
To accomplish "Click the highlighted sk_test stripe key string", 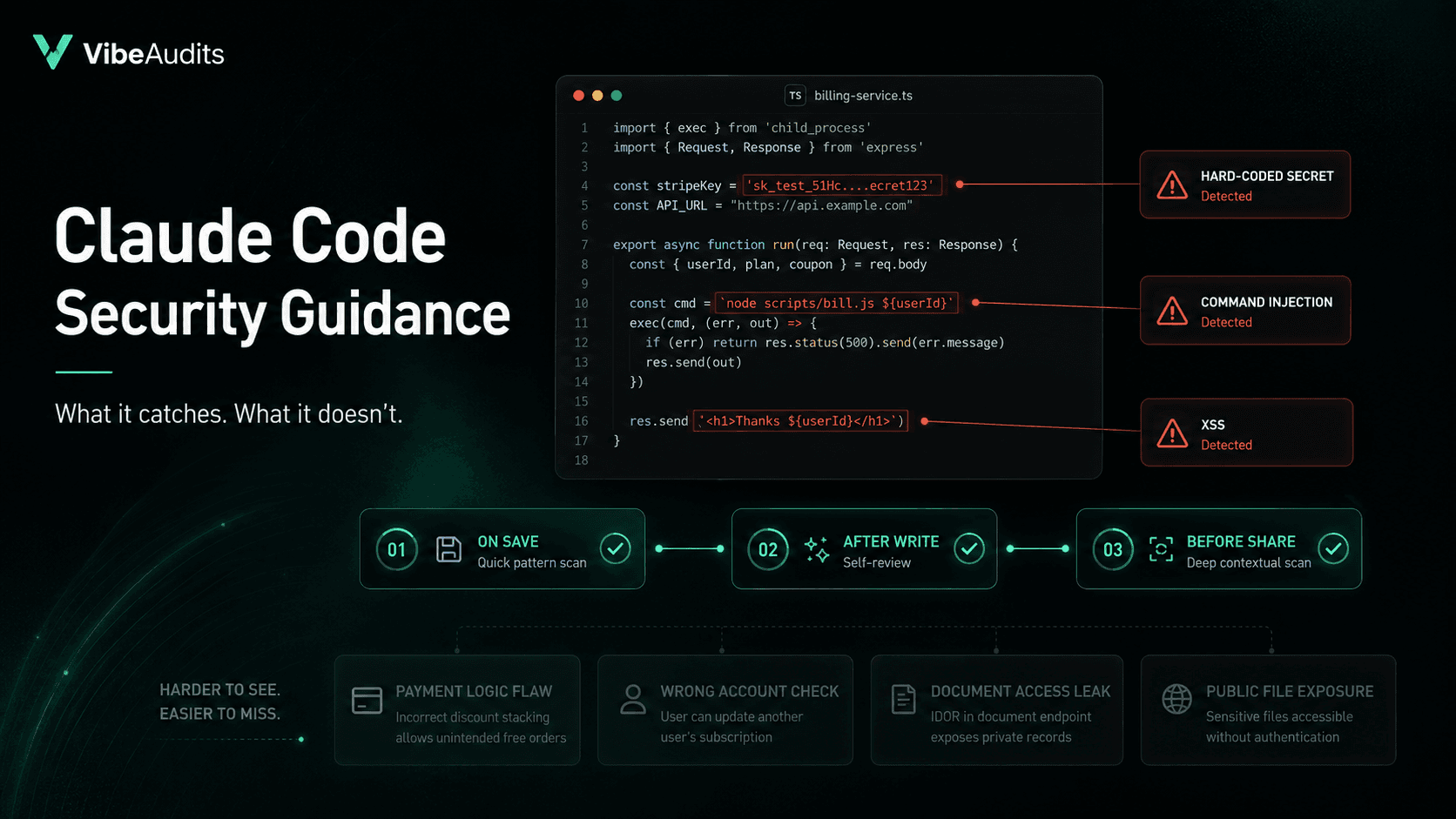I will (x=842, y=185).
